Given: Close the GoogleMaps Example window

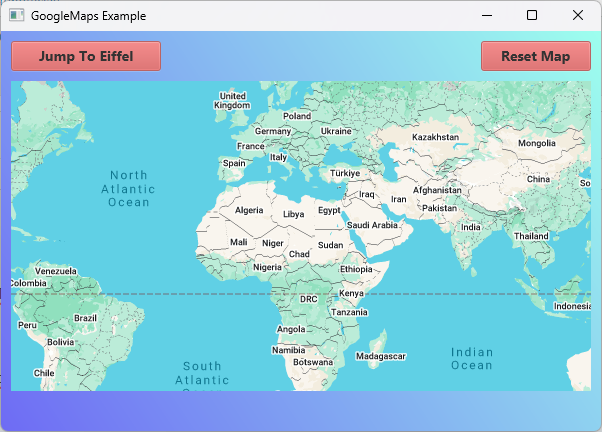Looking at the screenshot, I should (578, 15).
